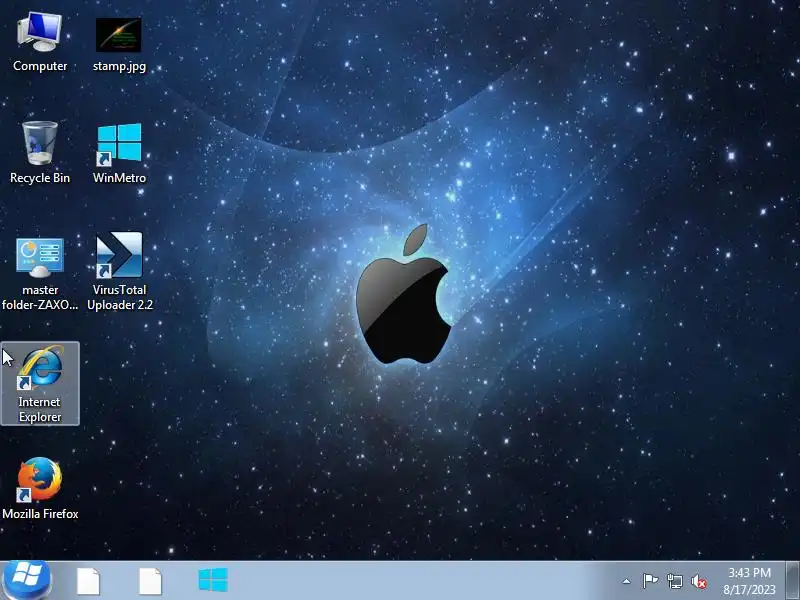Open the first blank-page taskbar item
The image size is (800, 600).
pos(88,581)
